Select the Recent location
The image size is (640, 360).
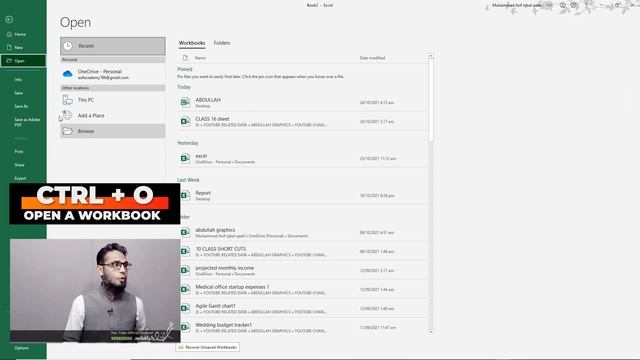click(x=113, y=46)
